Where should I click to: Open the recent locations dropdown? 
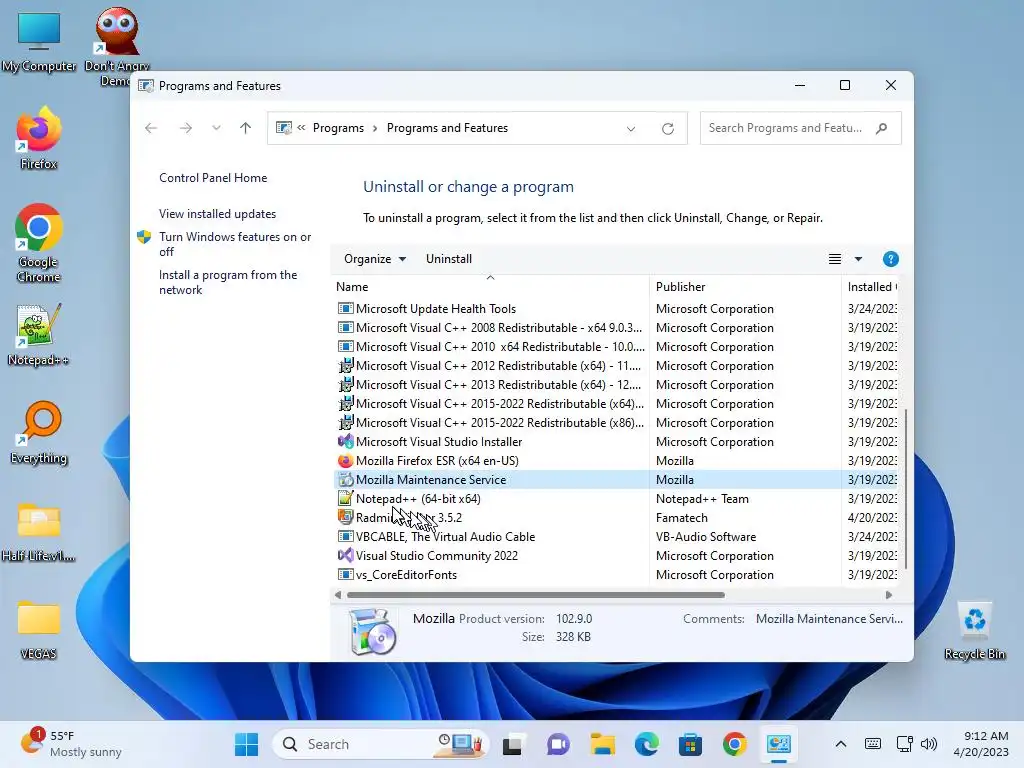click(x=216, y=128)
